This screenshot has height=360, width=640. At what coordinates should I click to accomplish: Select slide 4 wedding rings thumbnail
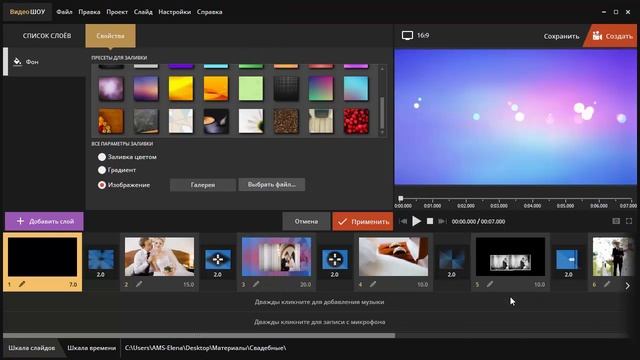tap(393, 257)
